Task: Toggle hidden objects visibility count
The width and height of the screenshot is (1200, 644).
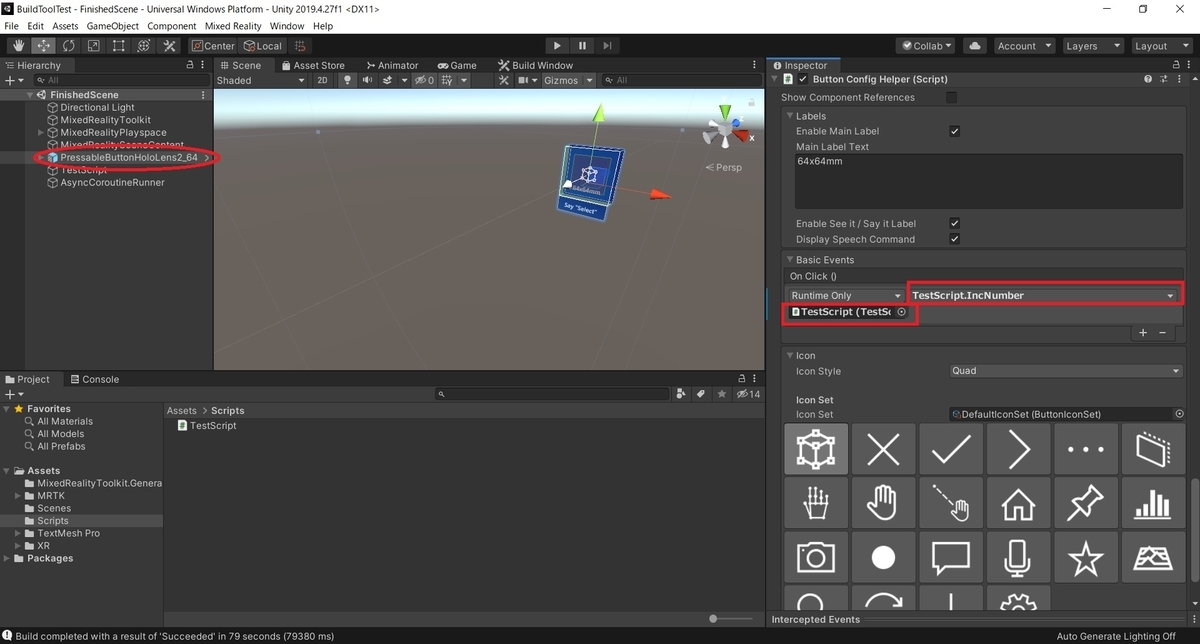Action: pyautogui.click(x=425, y=80)
